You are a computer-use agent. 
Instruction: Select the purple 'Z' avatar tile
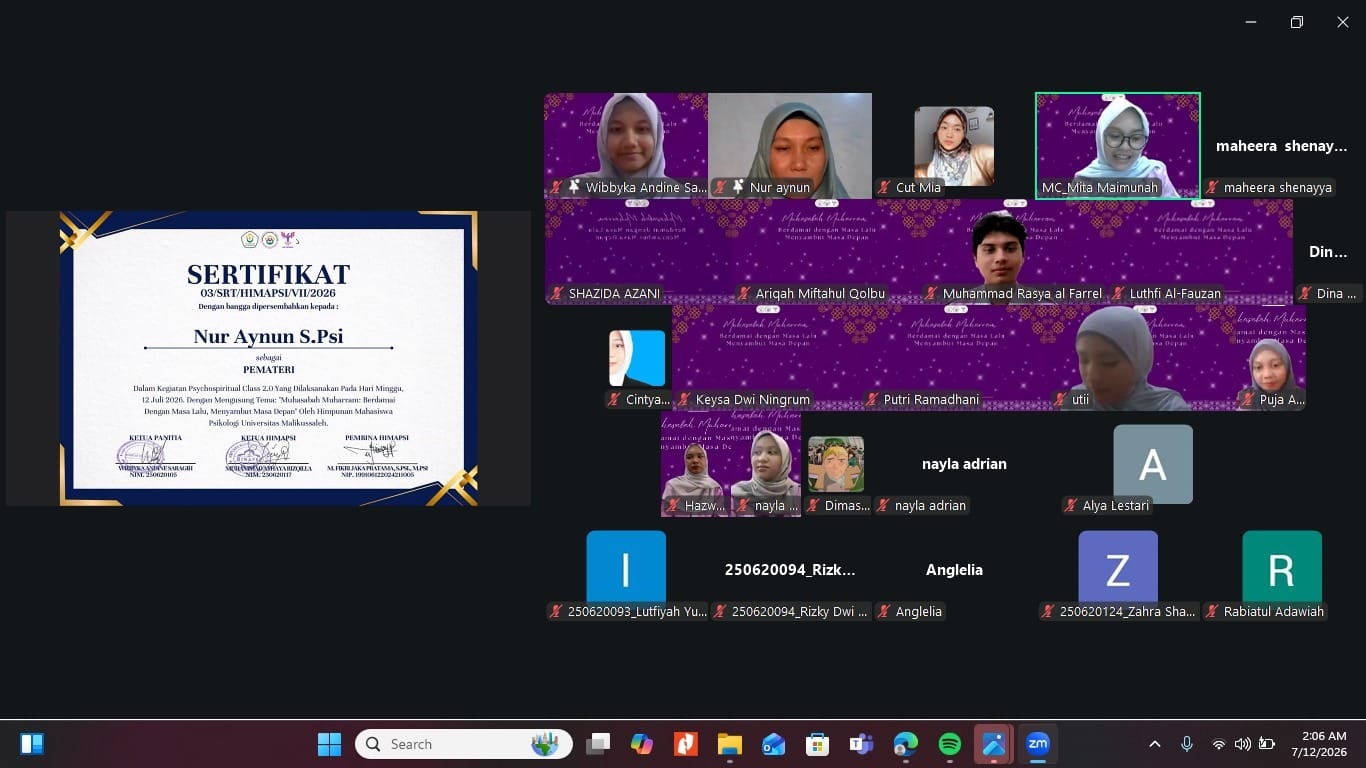1118,570
